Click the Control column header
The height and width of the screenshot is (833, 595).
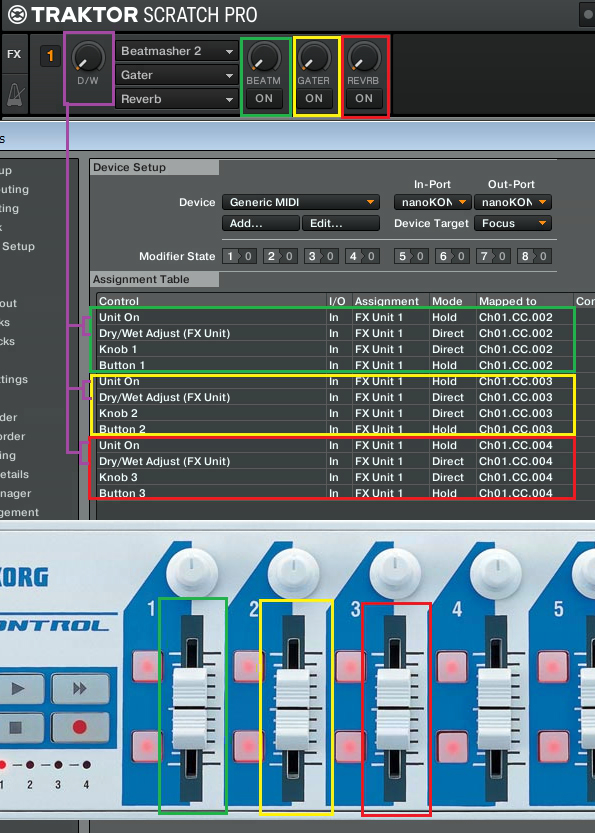tap(211, 301)
